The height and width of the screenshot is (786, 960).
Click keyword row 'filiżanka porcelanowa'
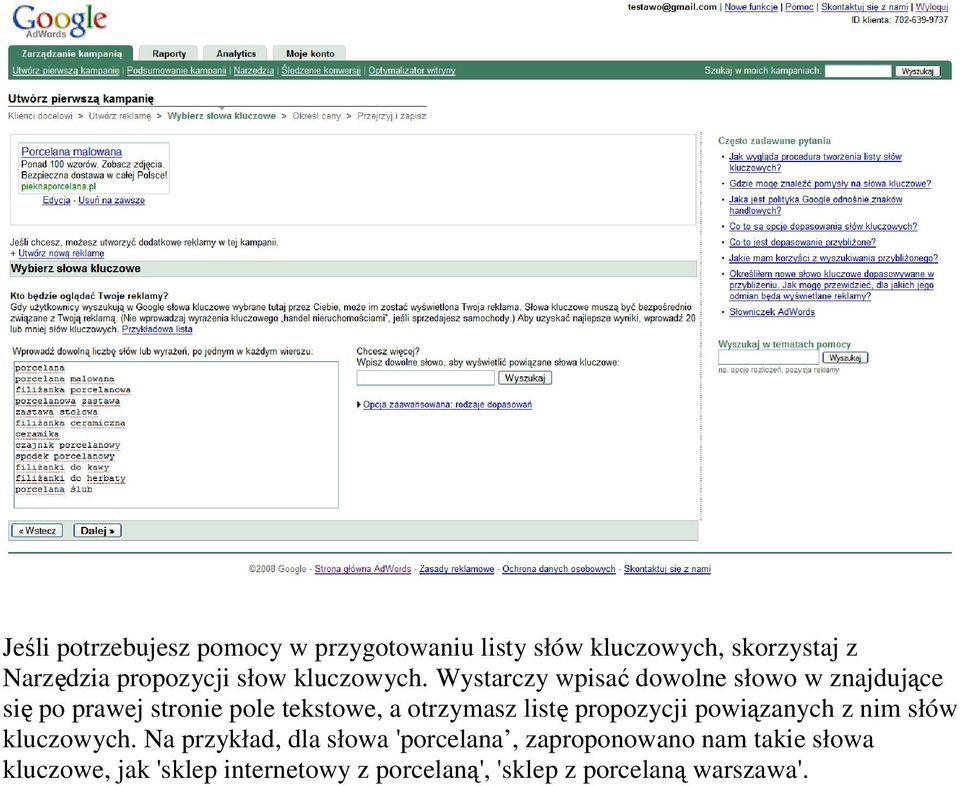click(x=73, y=390)
